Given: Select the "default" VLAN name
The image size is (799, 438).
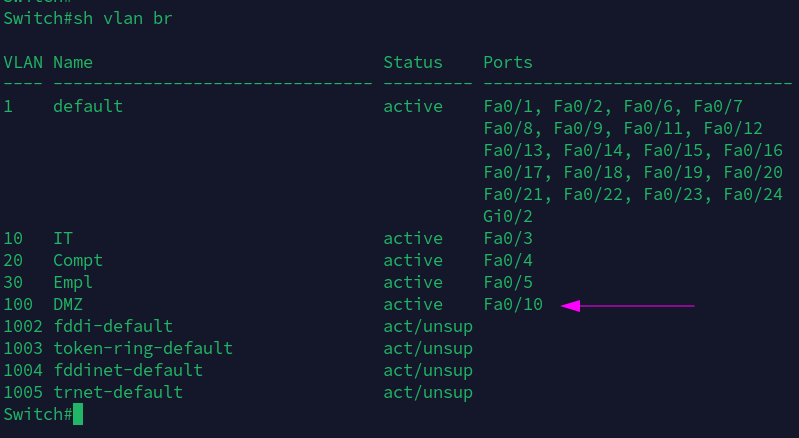Looking at the screenshot, I should coord(88,106).
